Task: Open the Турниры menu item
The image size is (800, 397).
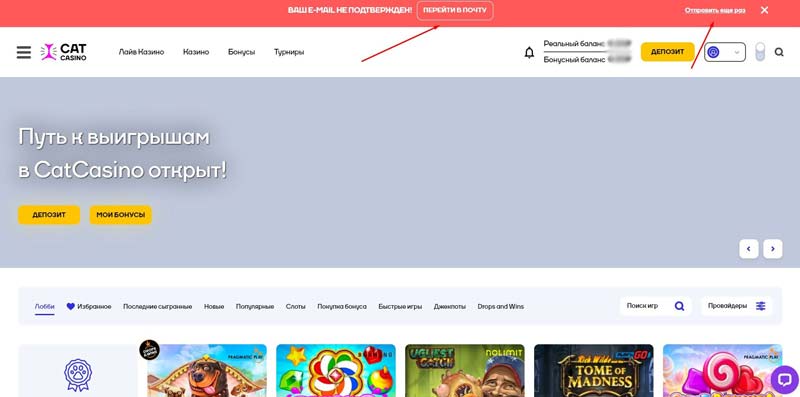Action: (289, 52)
